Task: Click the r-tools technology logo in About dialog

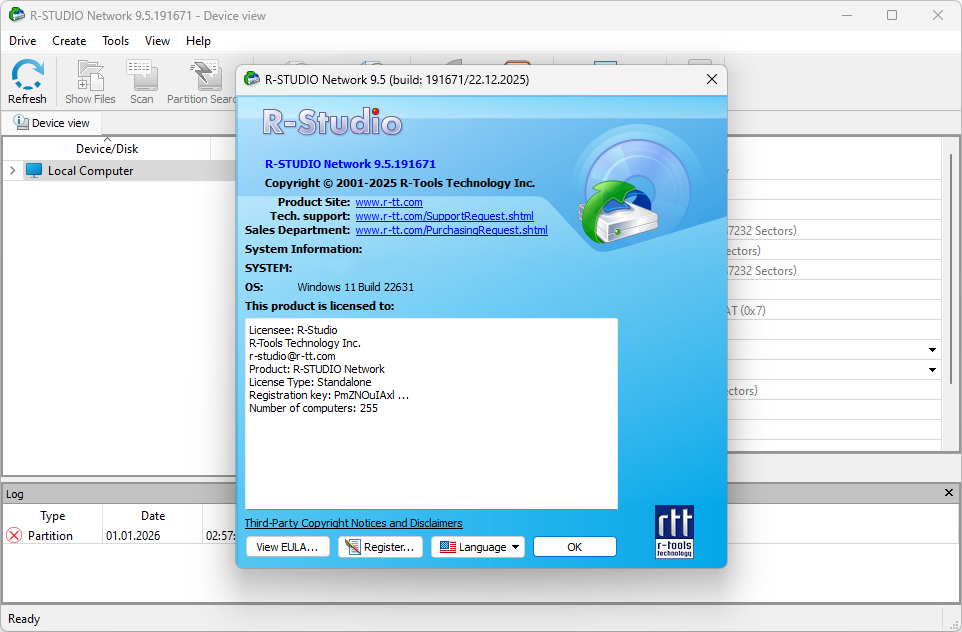Action: [674, 531]
